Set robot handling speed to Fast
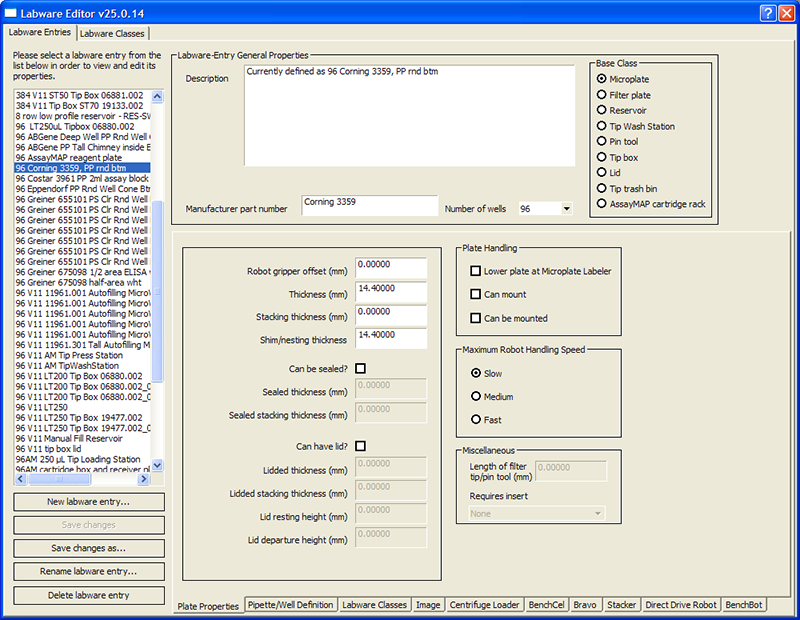Viewport: 800px width, 620px height. [x=476, y=420]
